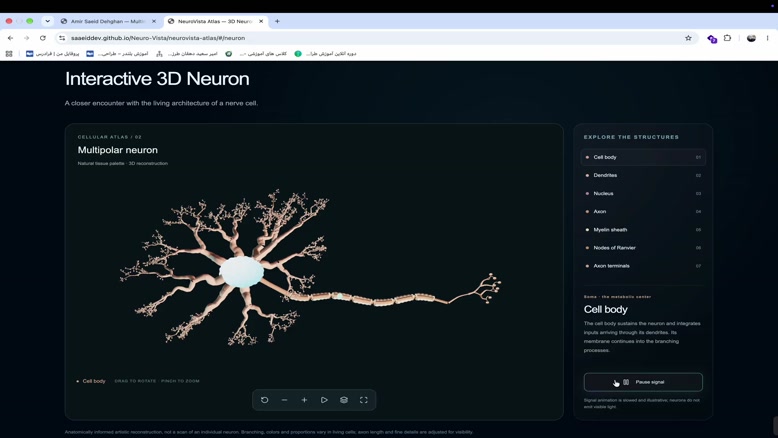Image resolution: width=778 pixels, height=438 pixels.
Task: Open Chrome's three-dot menu
Action: pyautogui.click(x=767, y=38)
